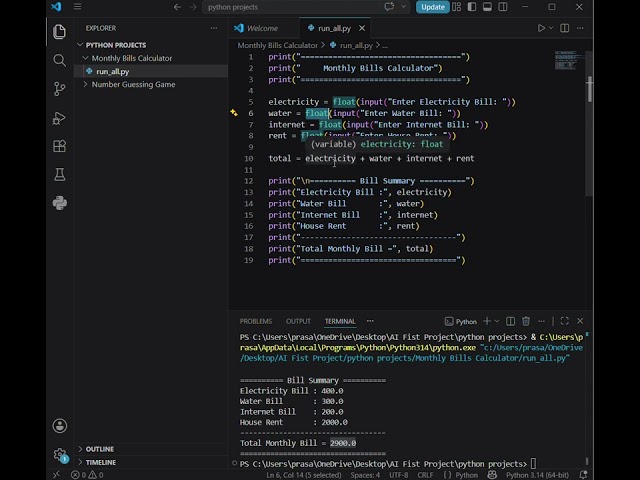The height and width of the screenshot is (480, 640).
Task: Open the Extensions view
Action: (60, 146)
